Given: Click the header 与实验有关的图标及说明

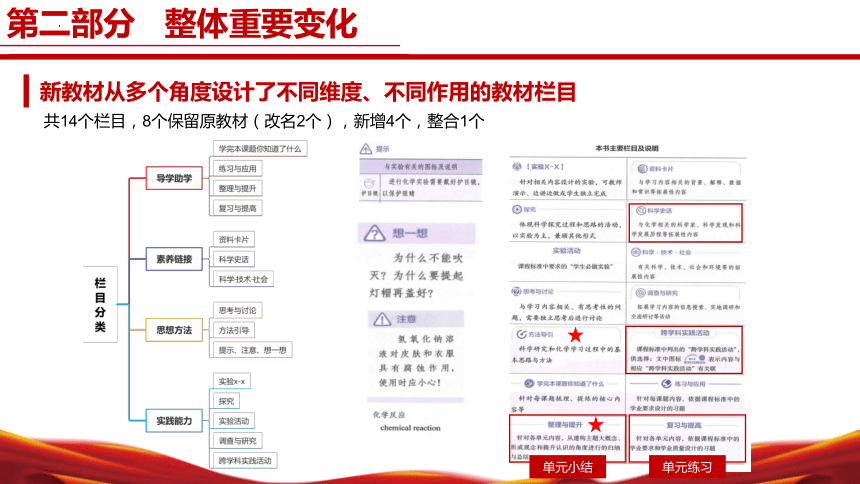Looking at the screenshot, I should (420, 166).
